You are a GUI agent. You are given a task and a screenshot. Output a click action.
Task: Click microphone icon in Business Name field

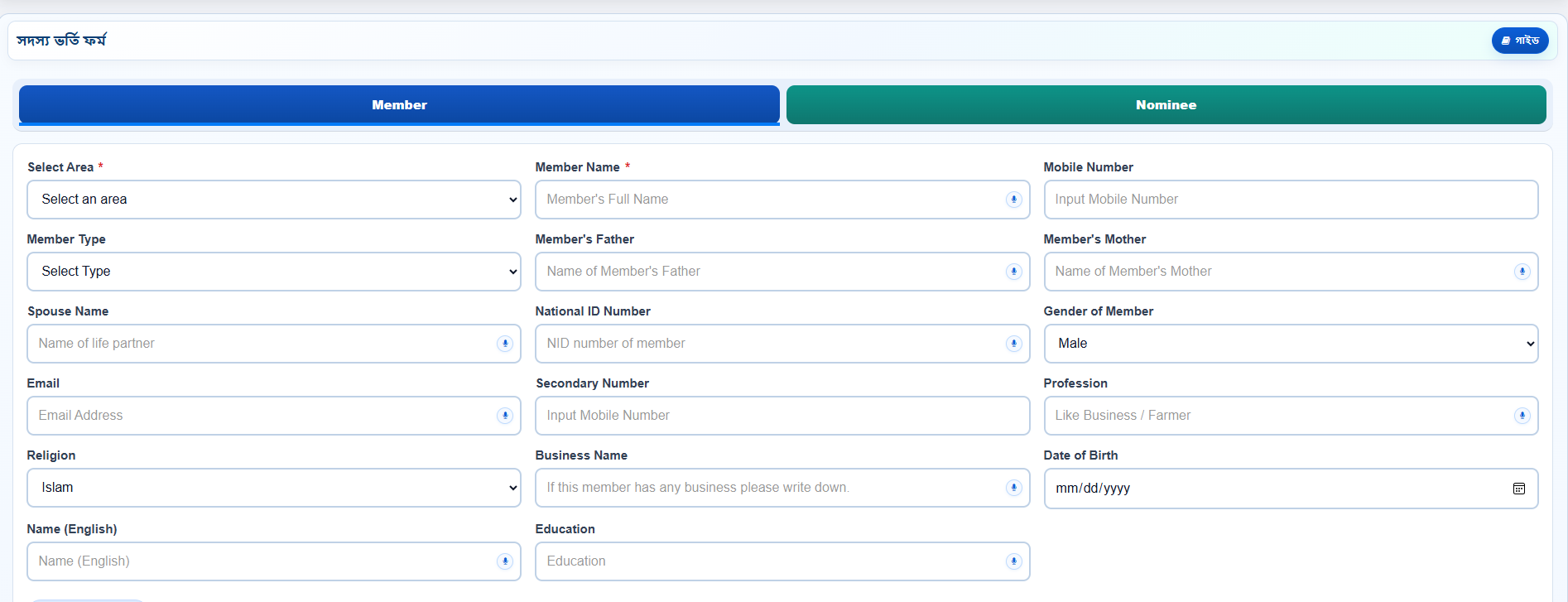[x=1013, y=488]
